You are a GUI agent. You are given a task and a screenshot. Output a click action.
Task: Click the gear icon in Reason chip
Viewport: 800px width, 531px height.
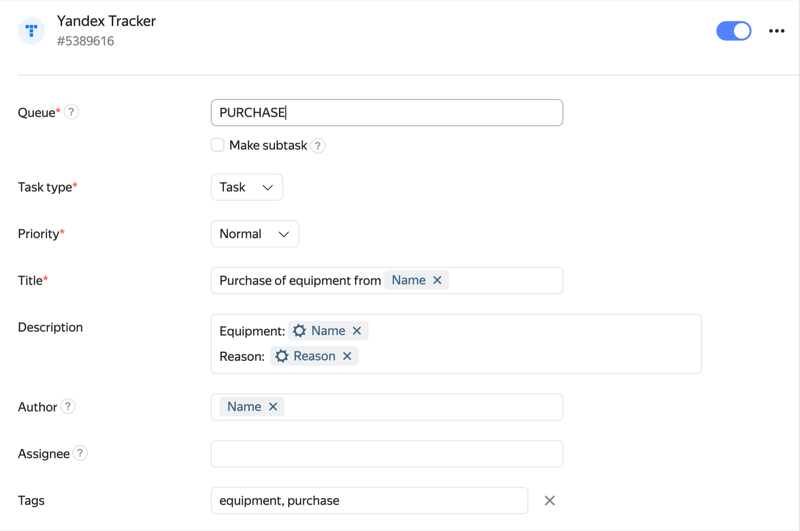pyautogui.click(x=282, y=357)
